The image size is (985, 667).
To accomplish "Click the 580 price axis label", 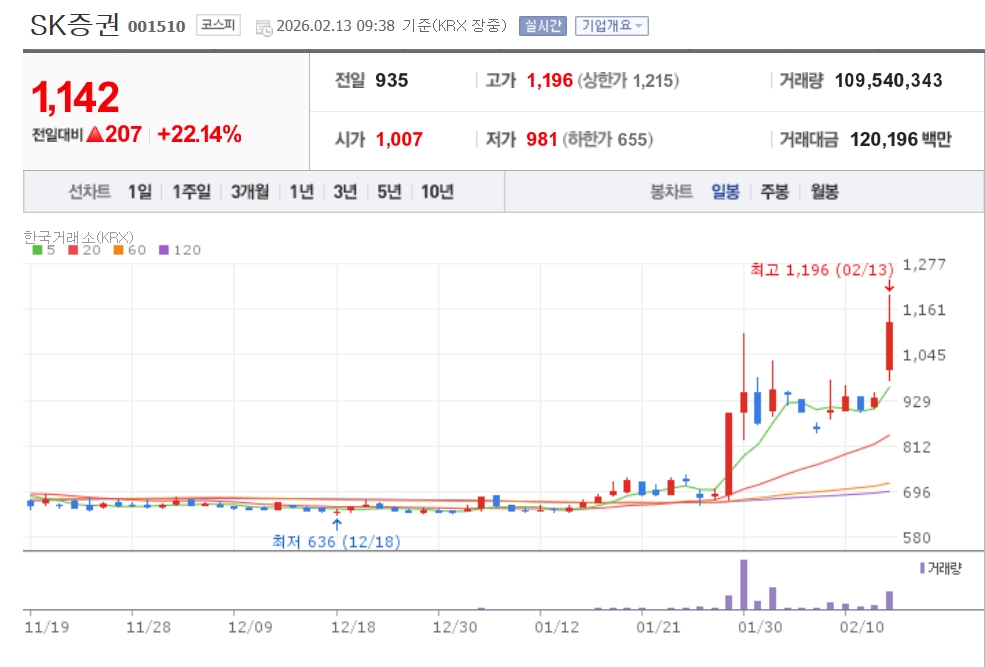I will click(917, 538).
